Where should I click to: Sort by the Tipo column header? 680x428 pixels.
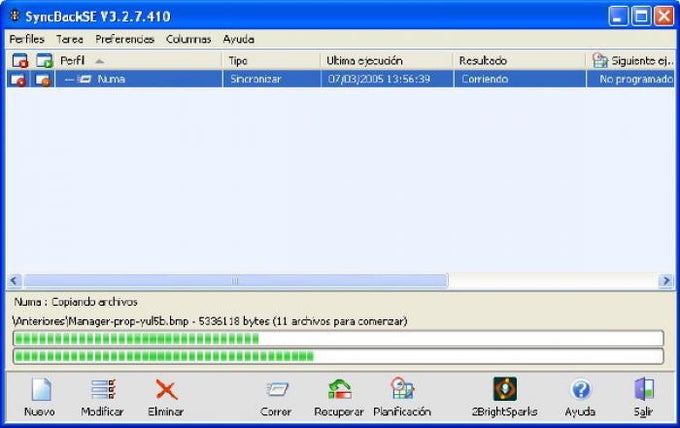(271, 61)
